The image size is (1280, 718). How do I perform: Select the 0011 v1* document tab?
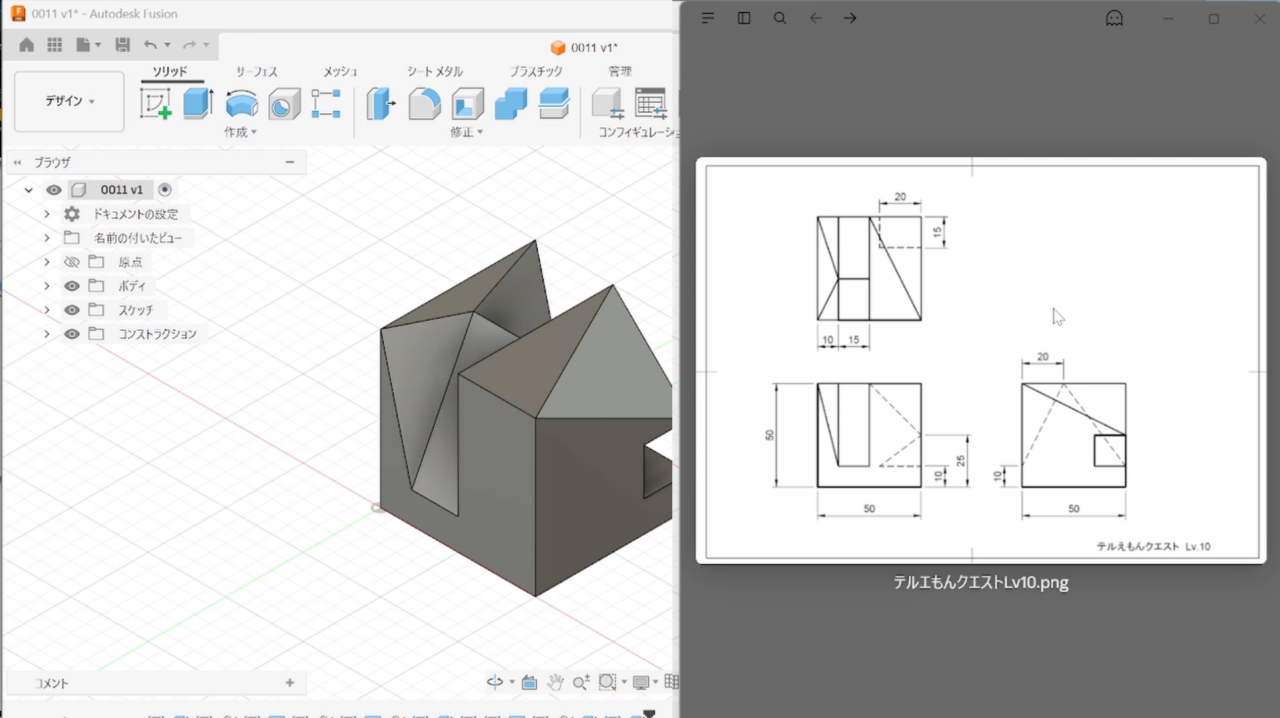pos(585,47)
